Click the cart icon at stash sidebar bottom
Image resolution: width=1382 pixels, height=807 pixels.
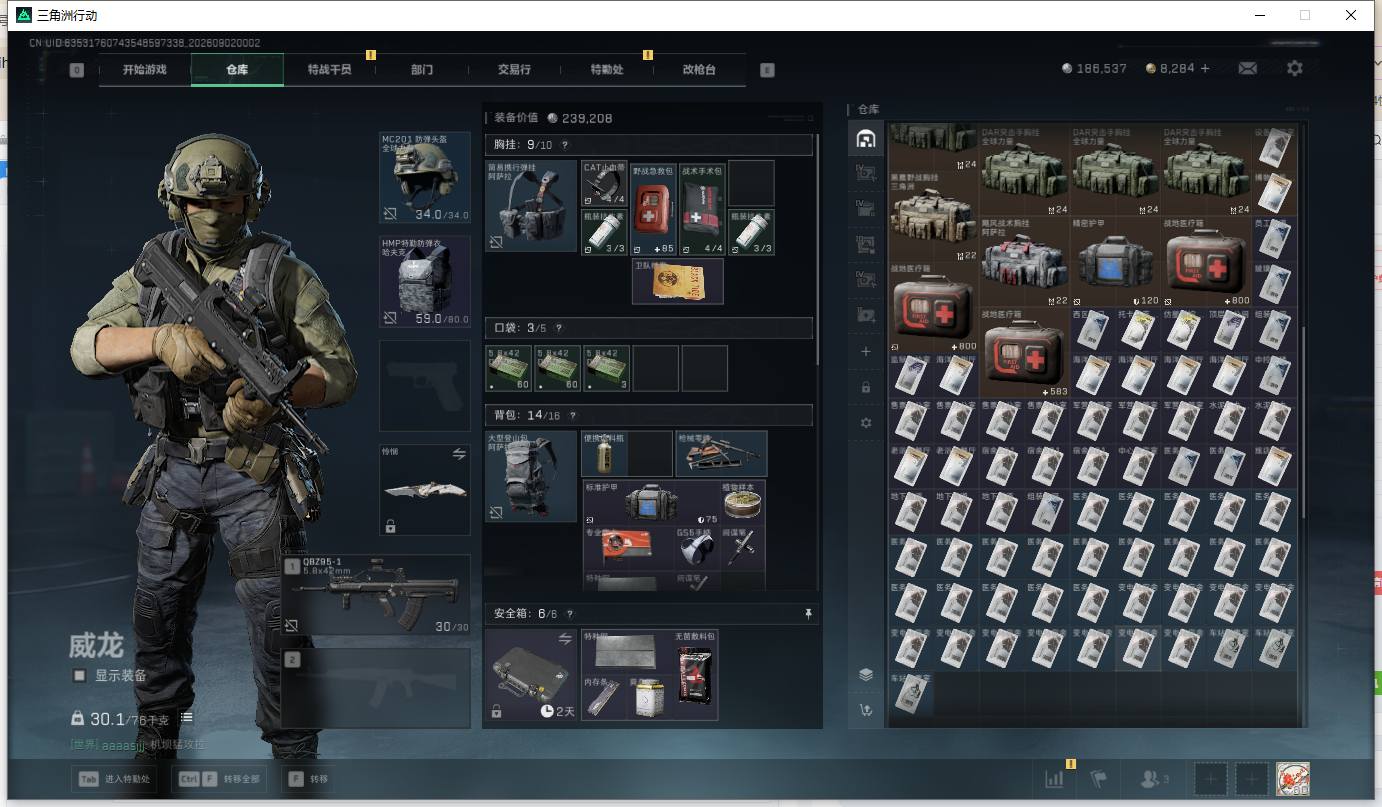point(866,710)
